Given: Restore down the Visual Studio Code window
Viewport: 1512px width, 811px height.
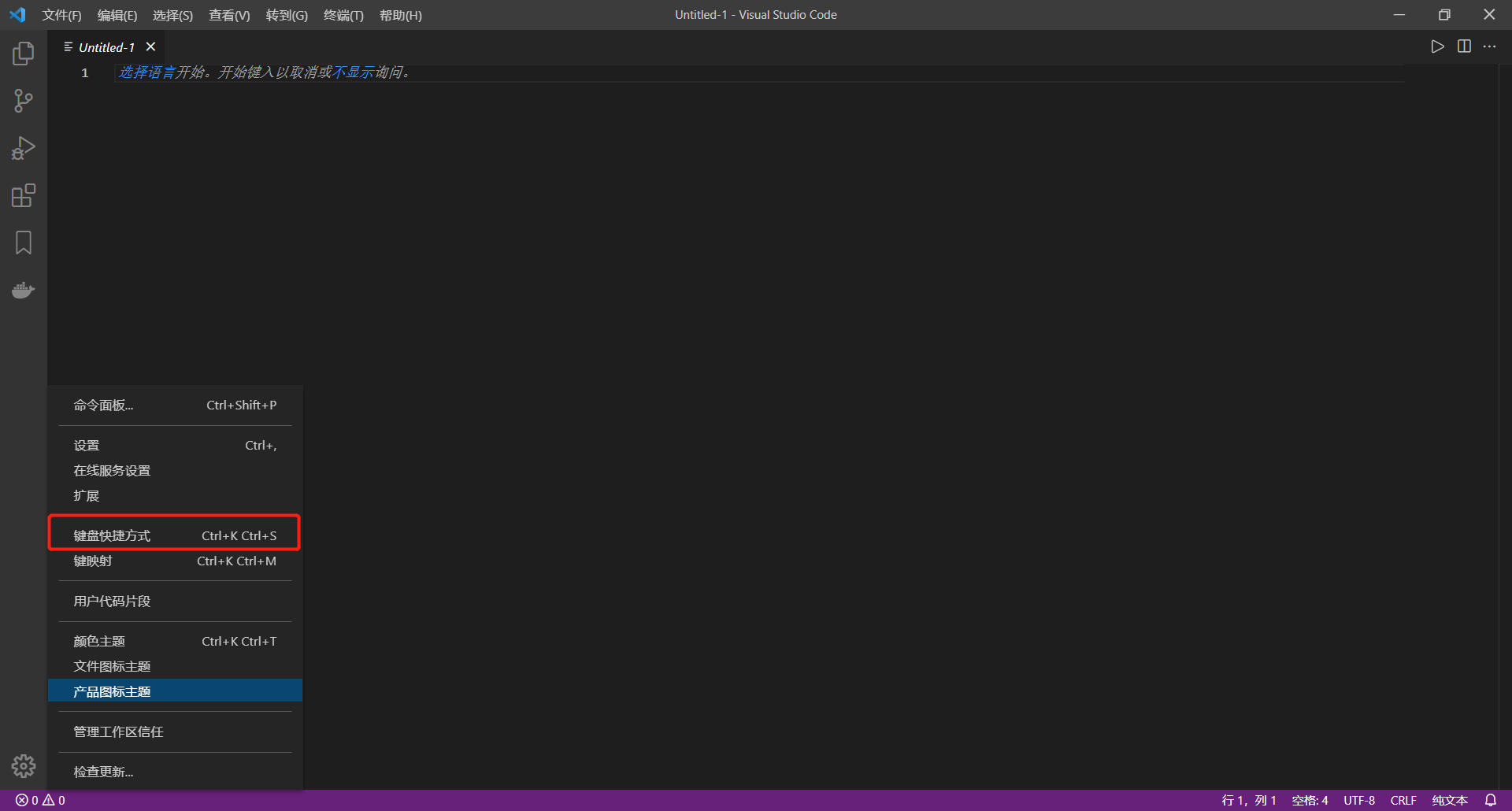Looking at the screenshot, I should pyautogui.click(x=1444, y=15).
